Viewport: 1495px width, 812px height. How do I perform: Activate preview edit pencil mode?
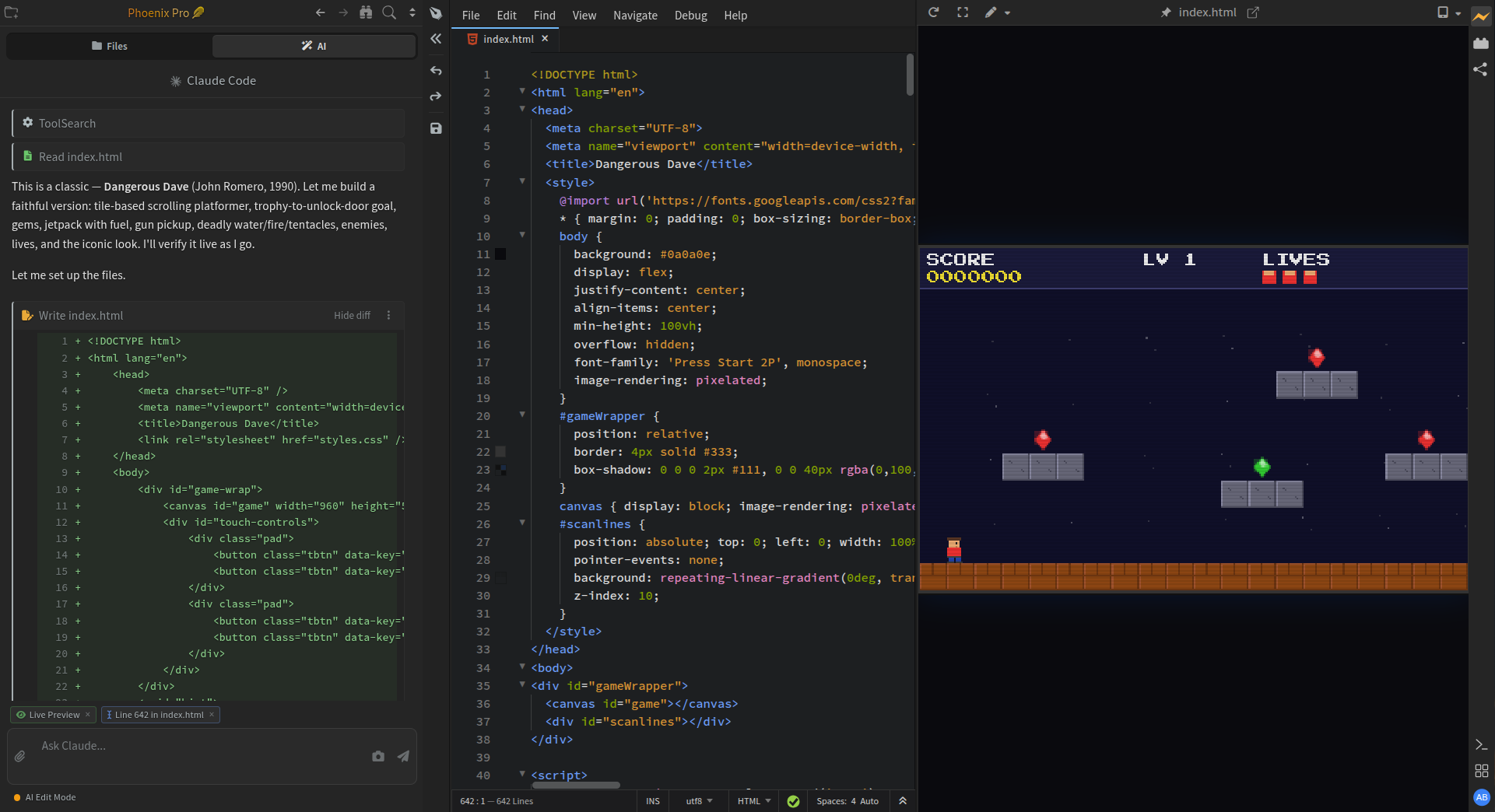991,12
